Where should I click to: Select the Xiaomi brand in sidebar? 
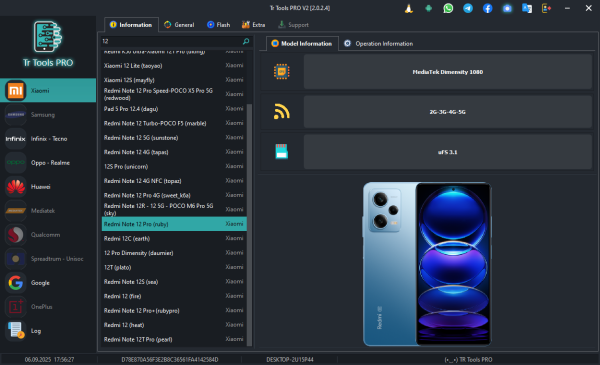click(x=48, y=90)
